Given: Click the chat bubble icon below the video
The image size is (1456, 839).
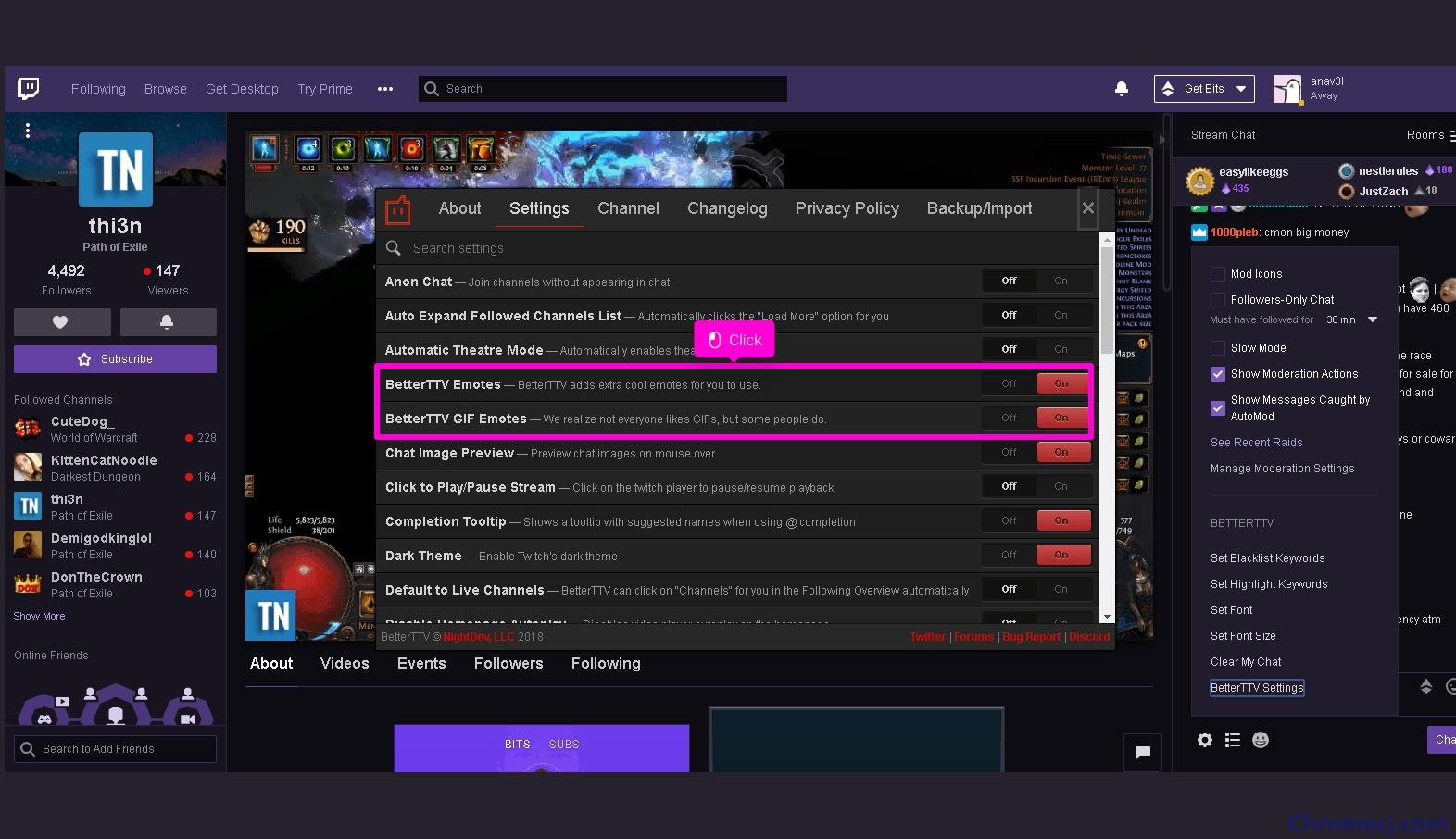Looking at the screenshot, I should (x=1143, y=752).
